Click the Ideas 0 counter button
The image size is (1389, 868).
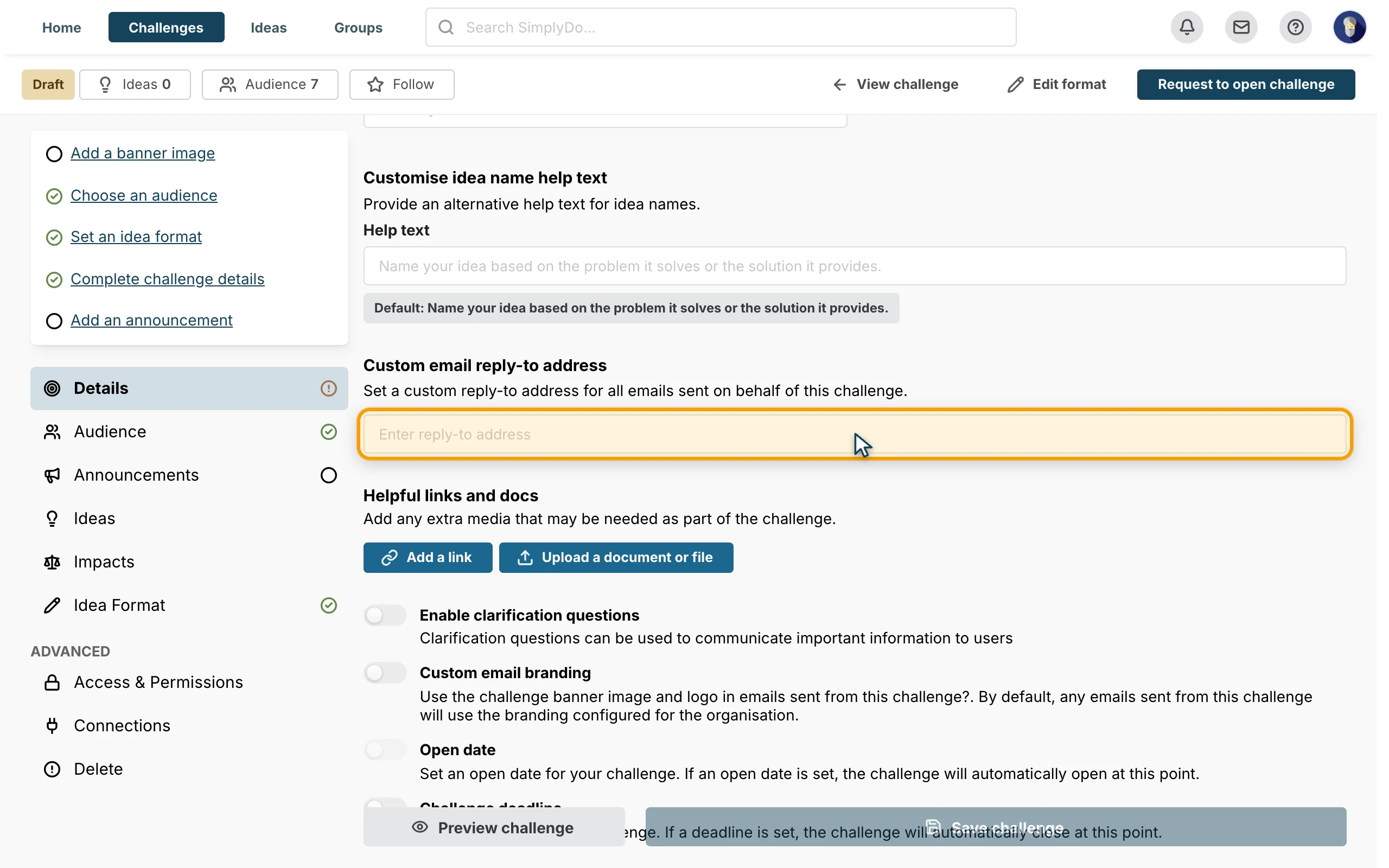[x=135, y=85]
